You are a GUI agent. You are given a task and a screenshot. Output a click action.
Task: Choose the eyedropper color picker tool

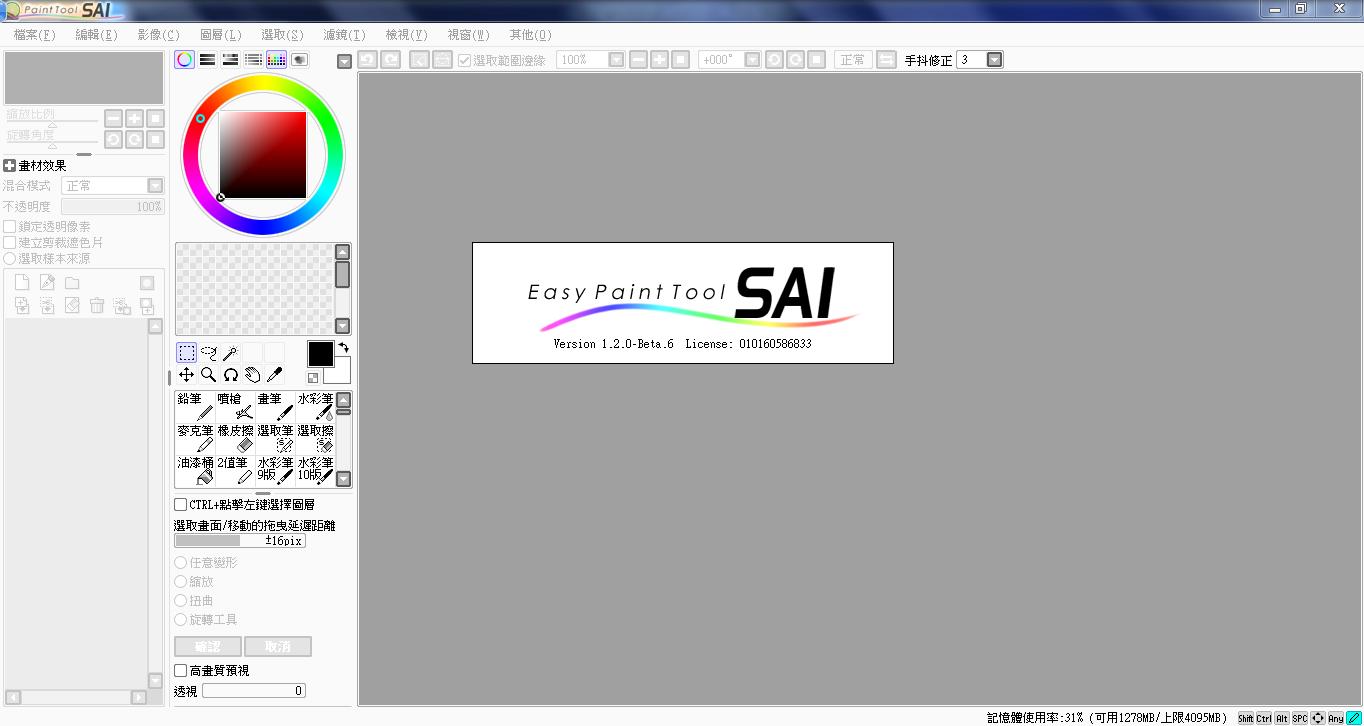click(x=274, y=375)
